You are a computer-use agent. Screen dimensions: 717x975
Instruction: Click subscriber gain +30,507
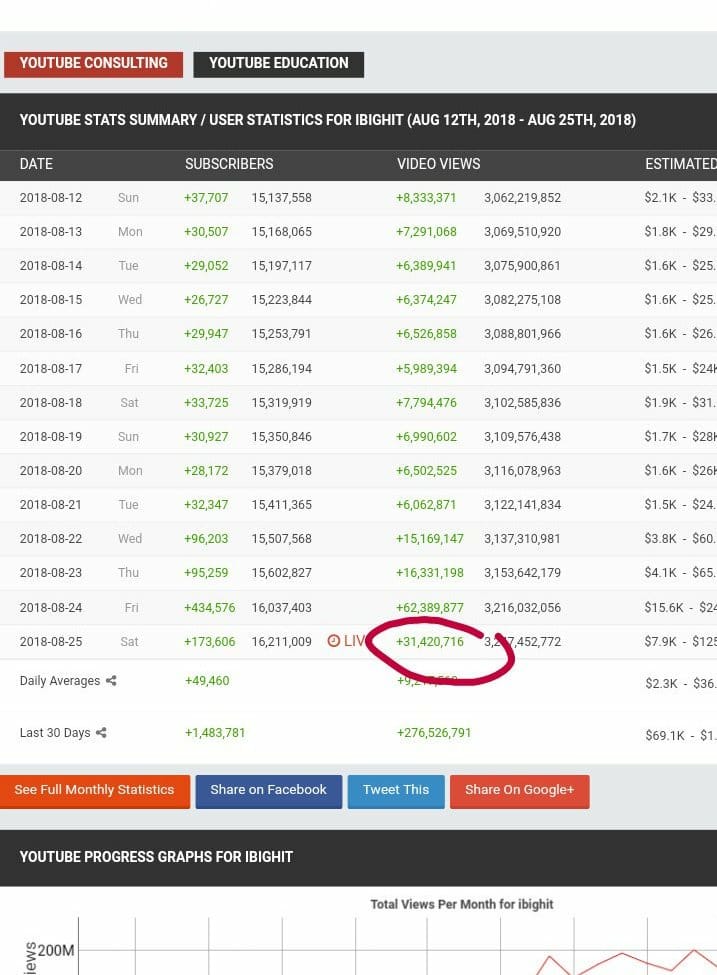point(206,232)
